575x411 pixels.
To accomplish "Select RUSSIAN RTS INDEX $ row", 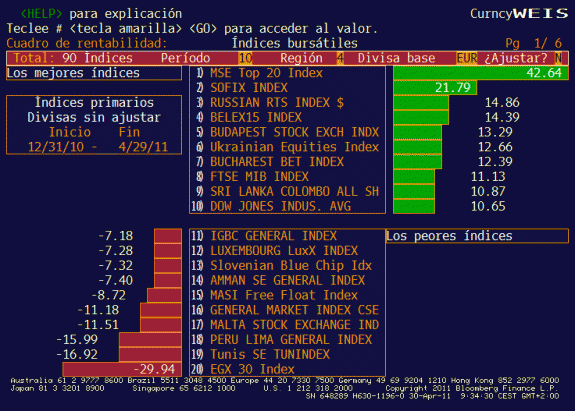I will click(x=288, y=103).
